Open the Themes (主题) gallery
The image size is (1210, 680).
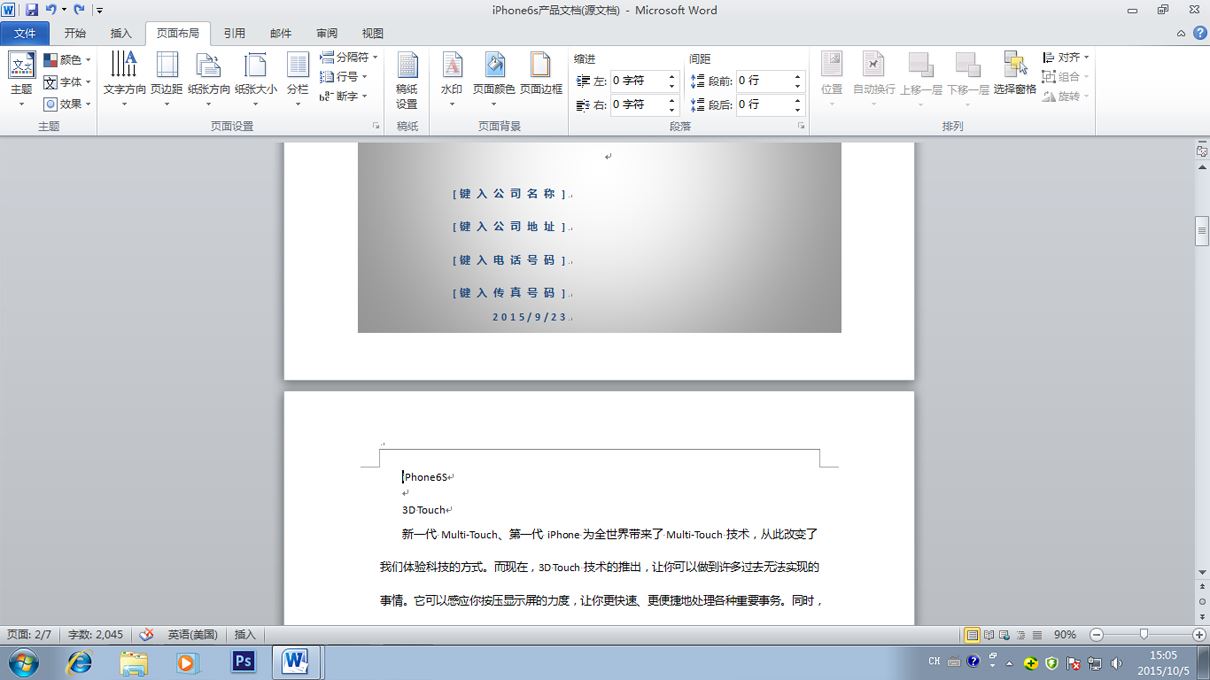[x=21, y=80]
